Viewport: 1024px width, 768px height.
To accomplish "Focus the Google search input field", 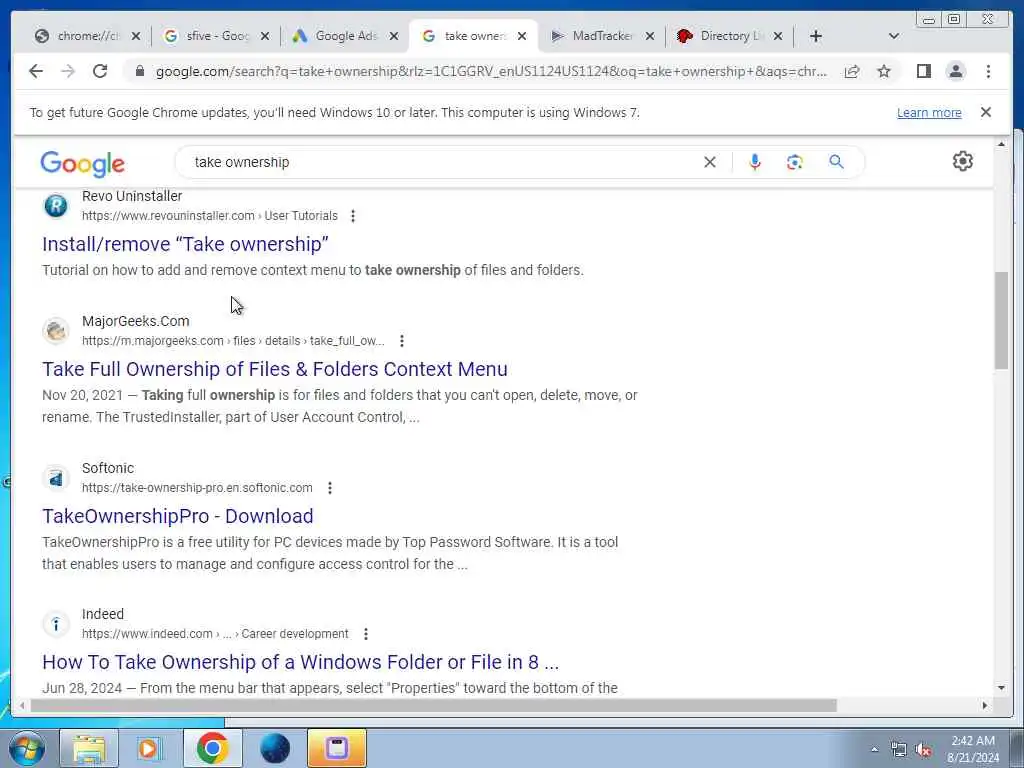I will coord(444,162).
